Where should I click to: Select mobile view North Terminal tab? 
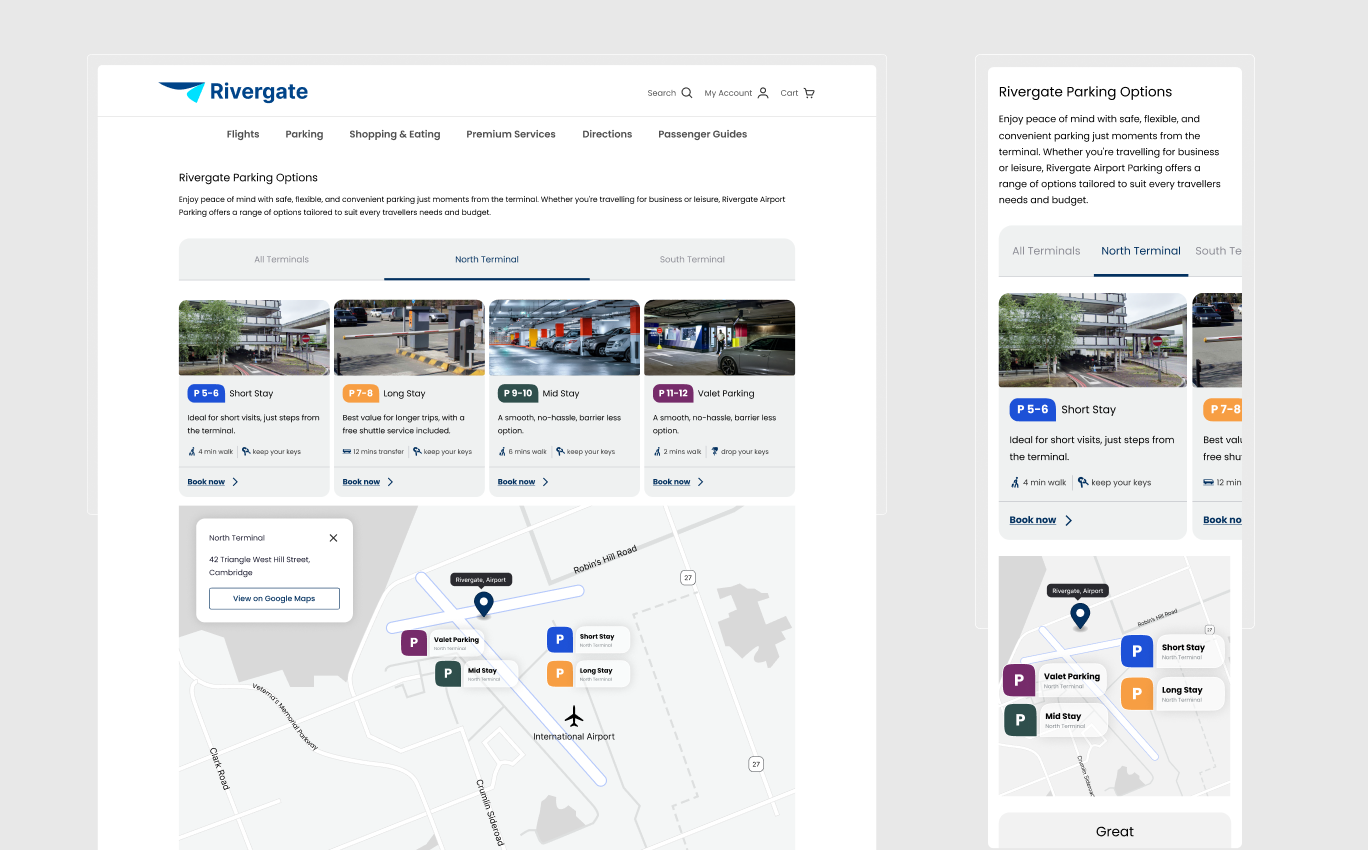point(1141,251)
